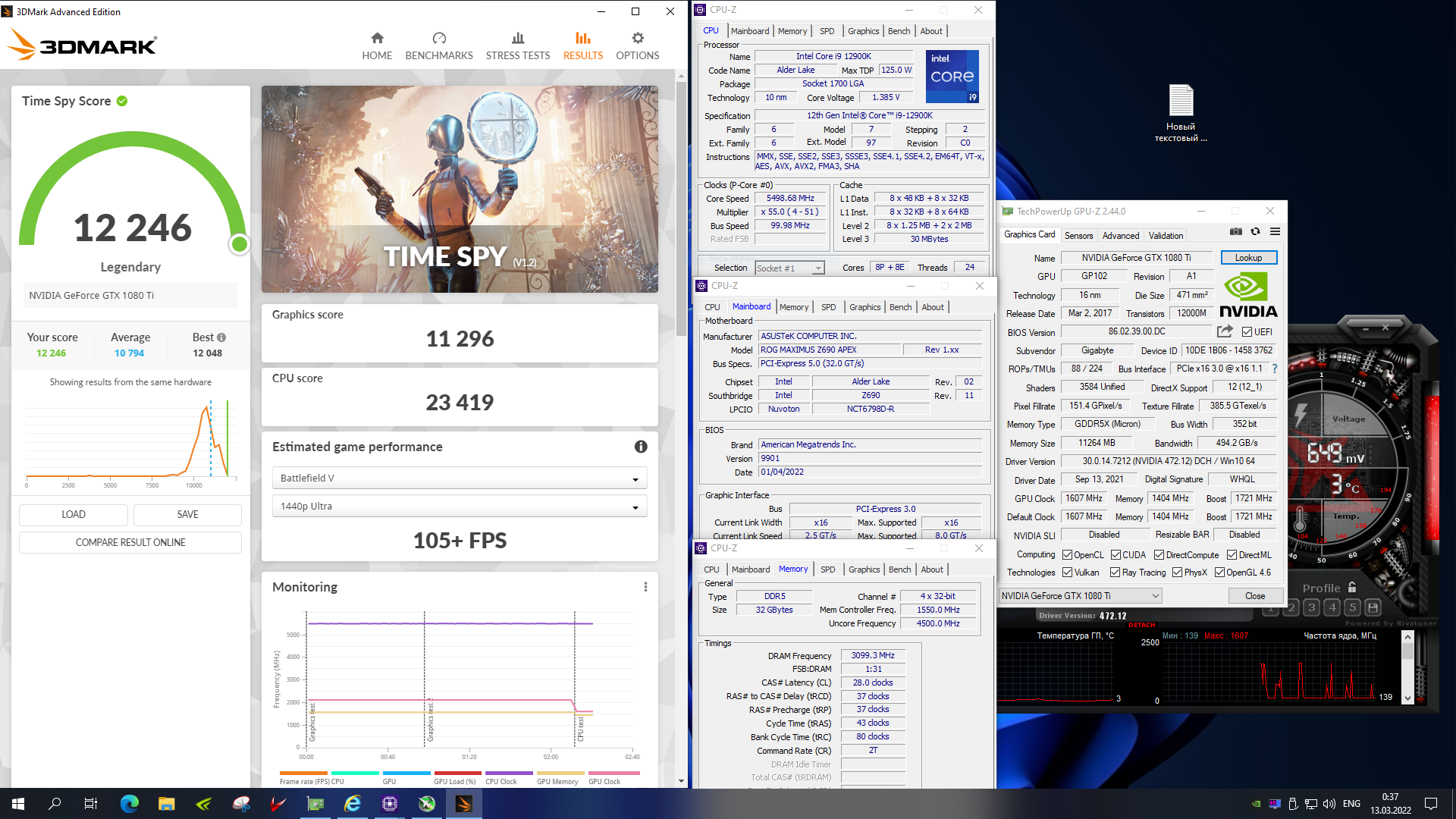Toggle the Ray Tracing checkbox
Screen dimensions: 1456x819
pyautogui.click(x=1115, y=573)
